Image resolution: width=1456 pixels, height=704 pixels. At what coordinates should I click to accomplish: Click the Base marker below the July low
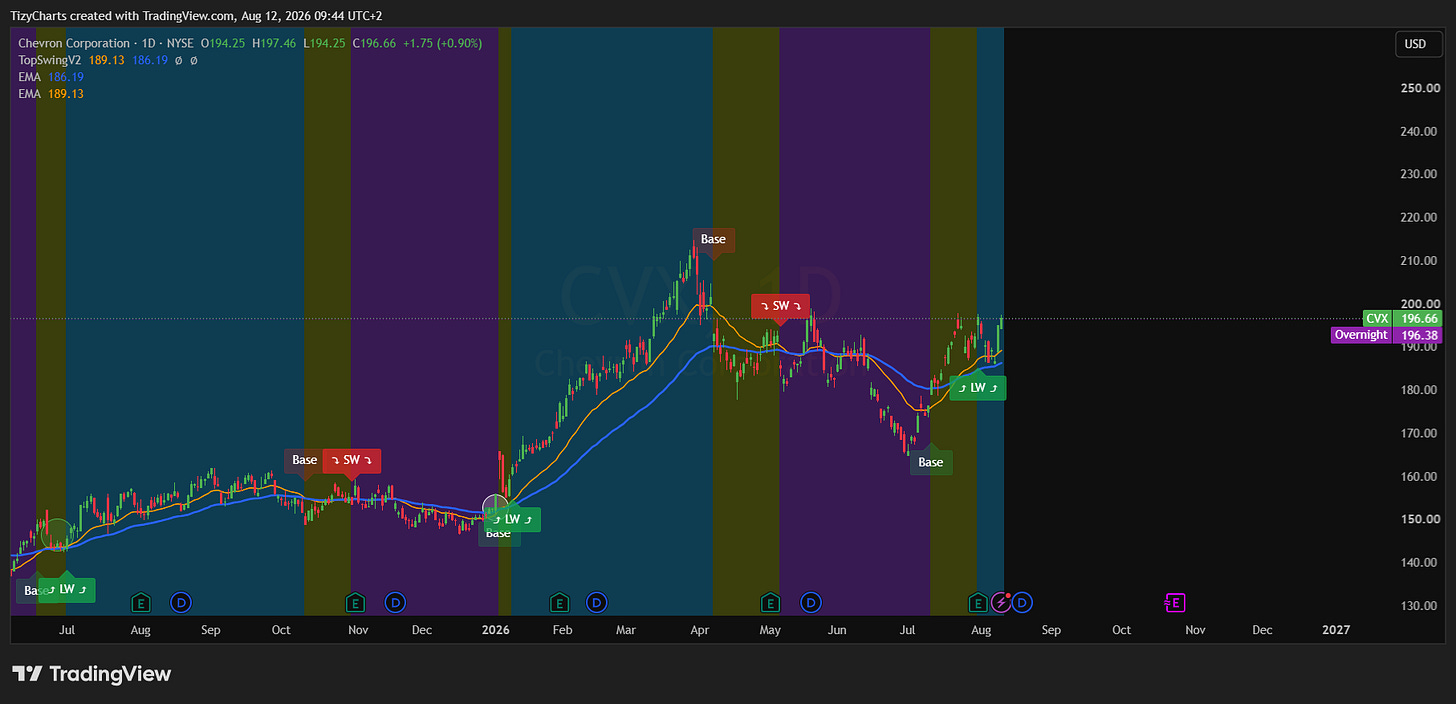tap(931, 463)
